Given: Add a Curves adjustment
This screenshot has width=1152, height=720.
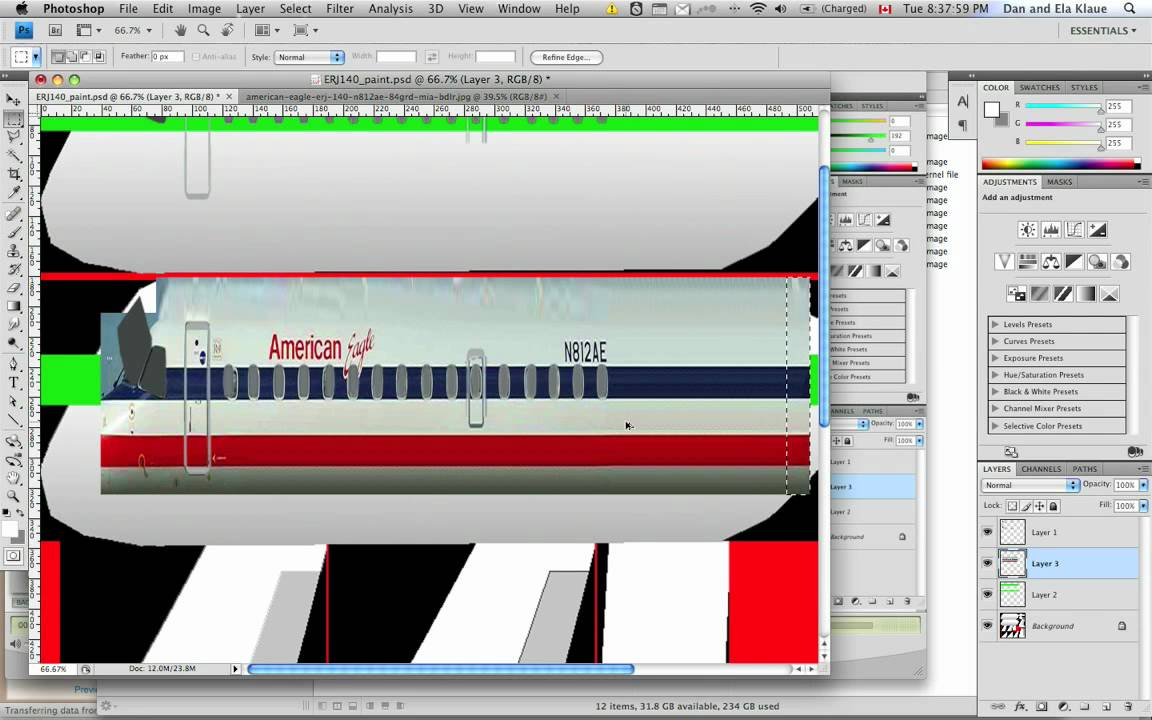Looking at the screenshot, I should (1074, 230).
